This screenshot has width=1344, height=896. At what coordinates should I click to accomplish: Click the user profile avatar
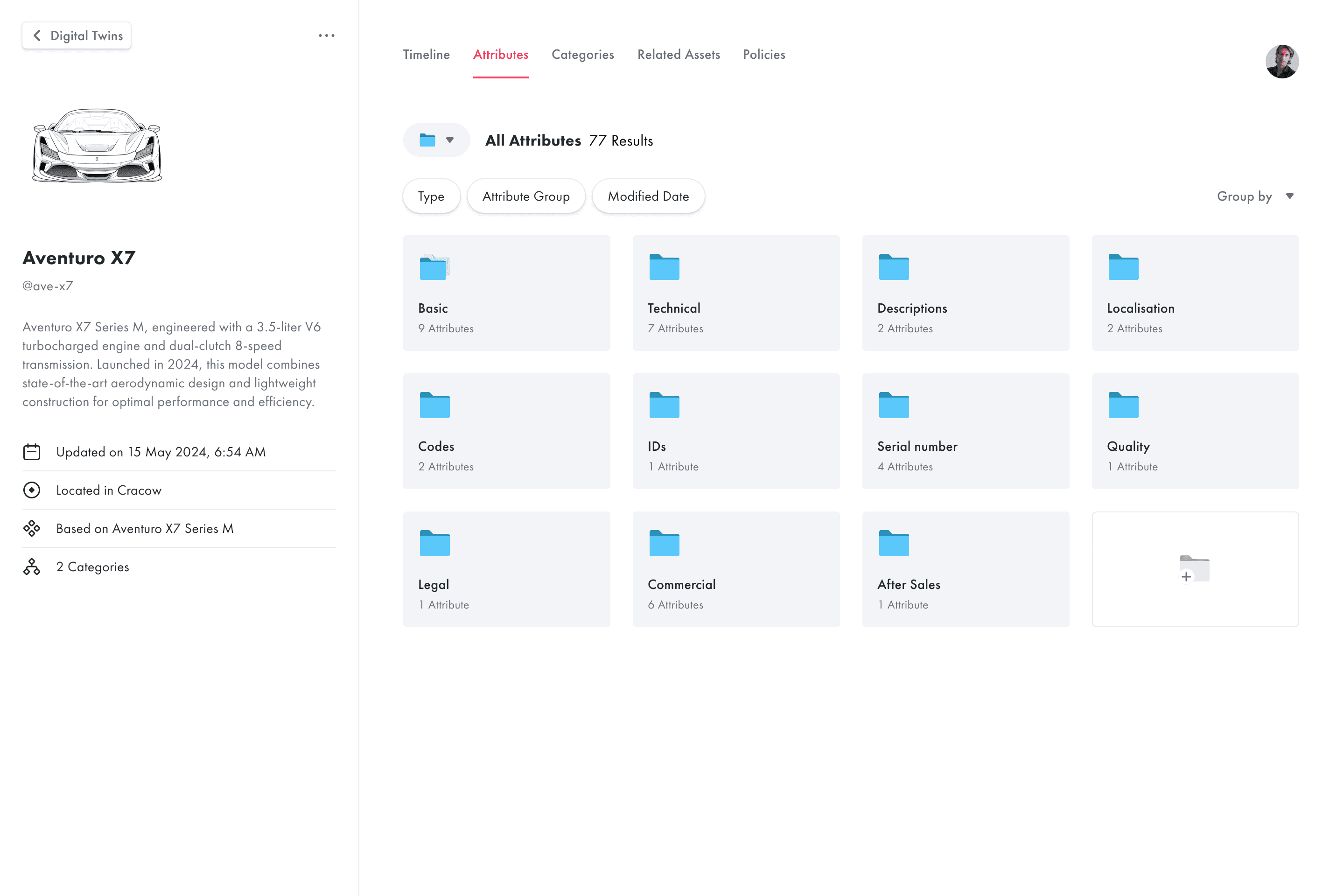1282,61
